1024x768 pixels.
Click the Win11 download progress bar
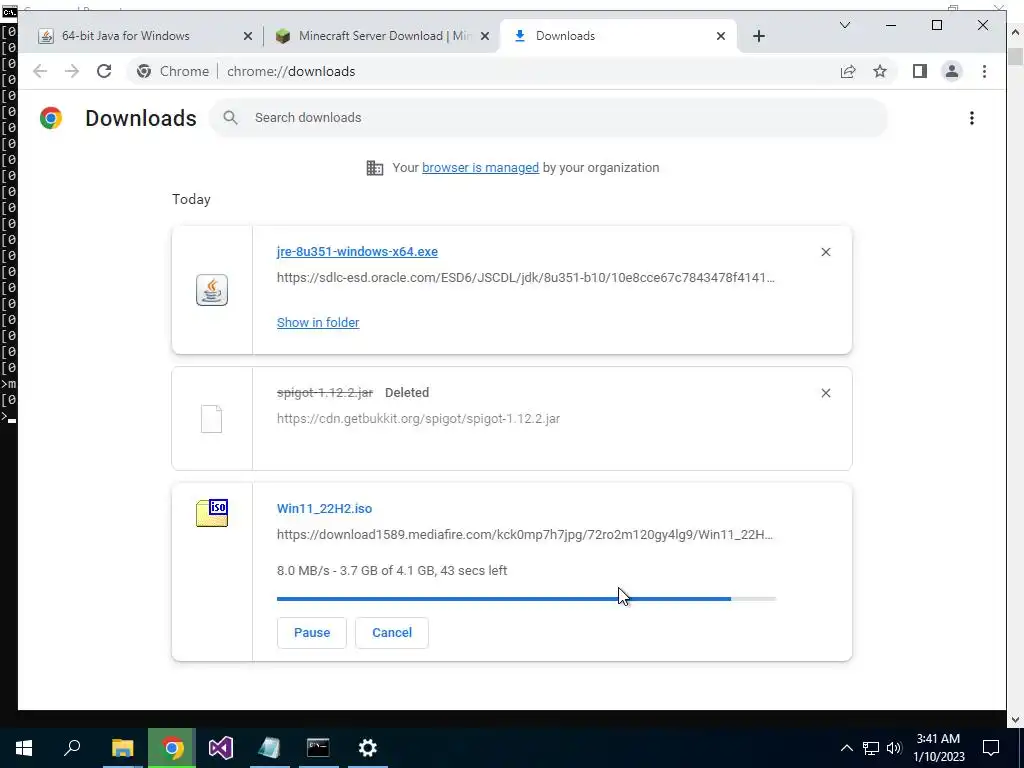pyautogui.click(x=526, y=598)
